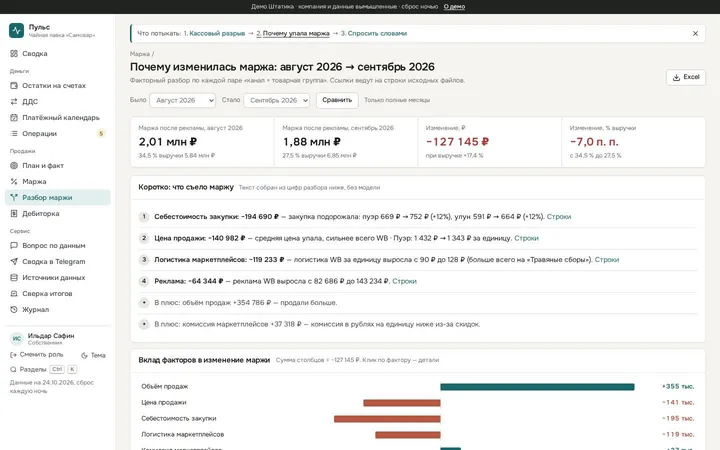Open Строки link for Себестоимость закупки
Viewport: 720px width, 450px height.
pos(559,217)
